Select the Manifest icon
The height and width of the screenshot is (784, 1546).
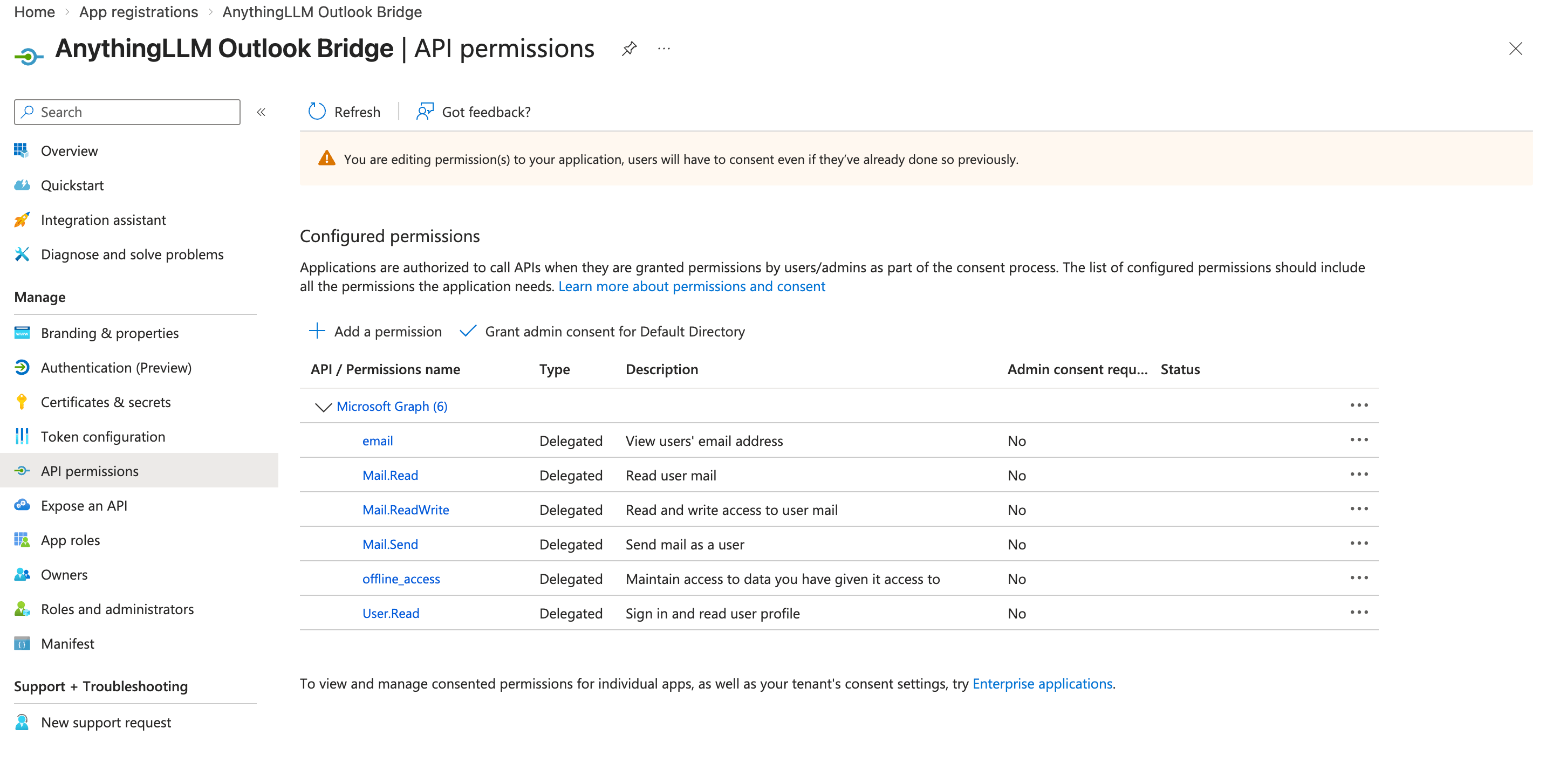22,643
